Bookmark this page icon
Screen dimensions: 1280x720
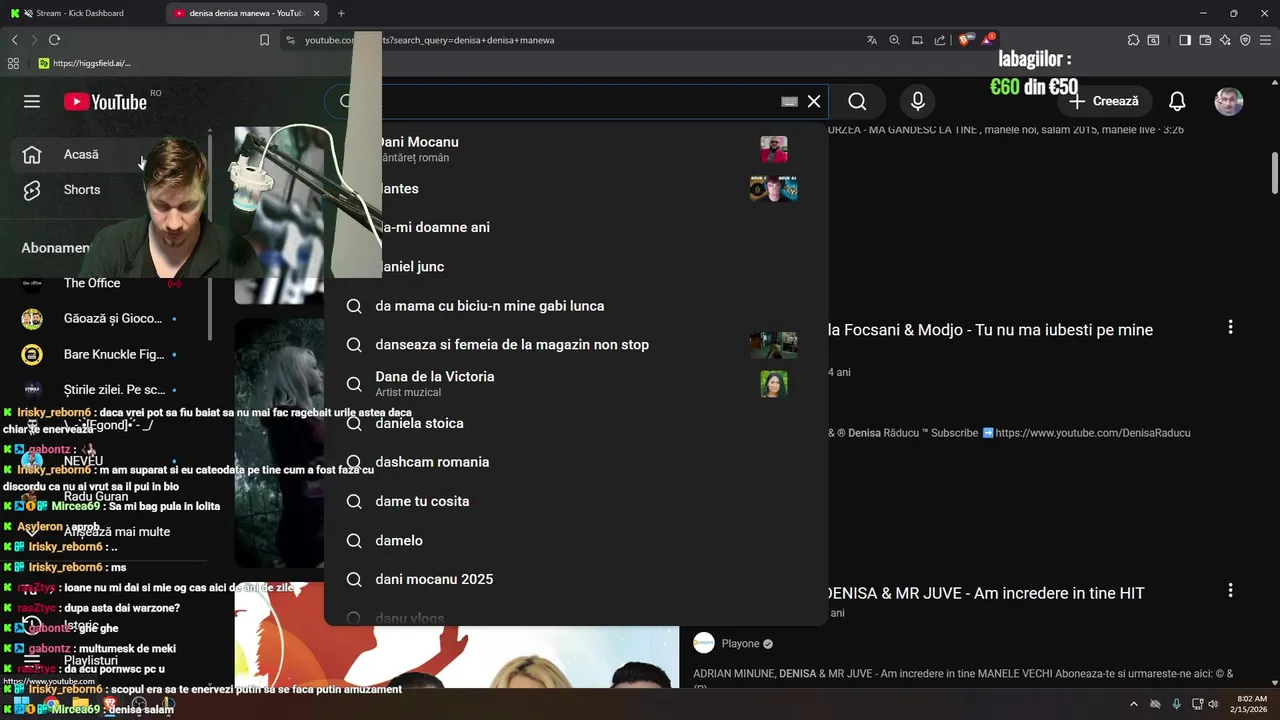tap(264, 40)
